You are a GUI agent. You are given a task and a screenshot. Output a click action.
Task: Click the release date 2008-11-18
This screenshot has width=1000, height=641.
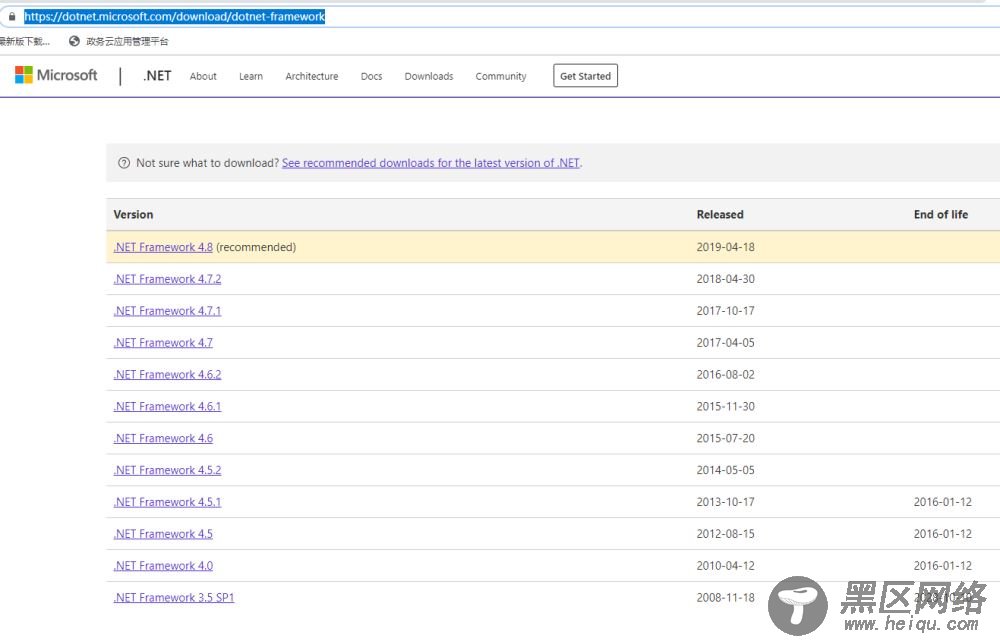[725, 598]
